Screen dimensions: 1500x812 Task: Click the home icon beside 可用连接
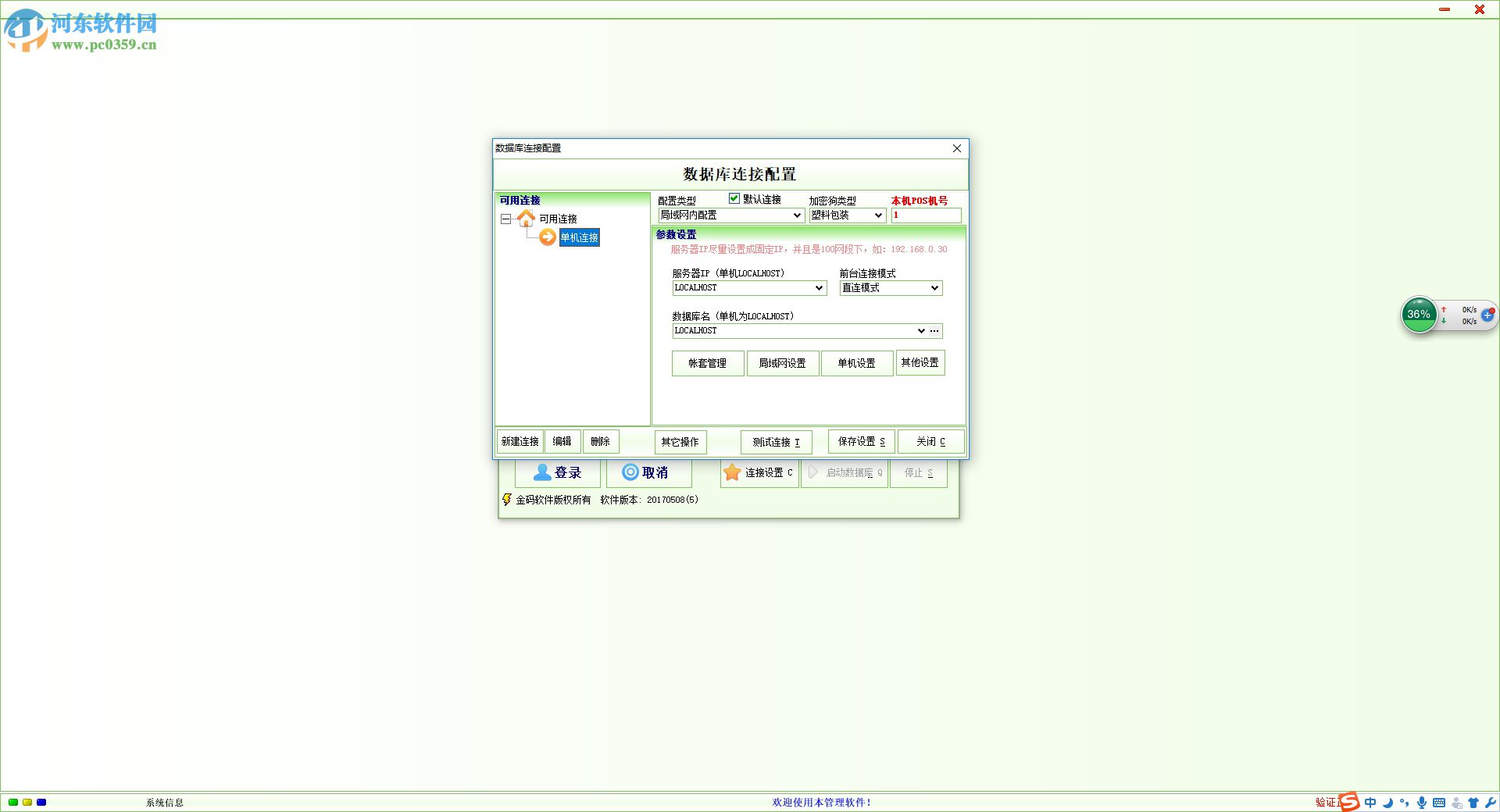click(526, 218)
